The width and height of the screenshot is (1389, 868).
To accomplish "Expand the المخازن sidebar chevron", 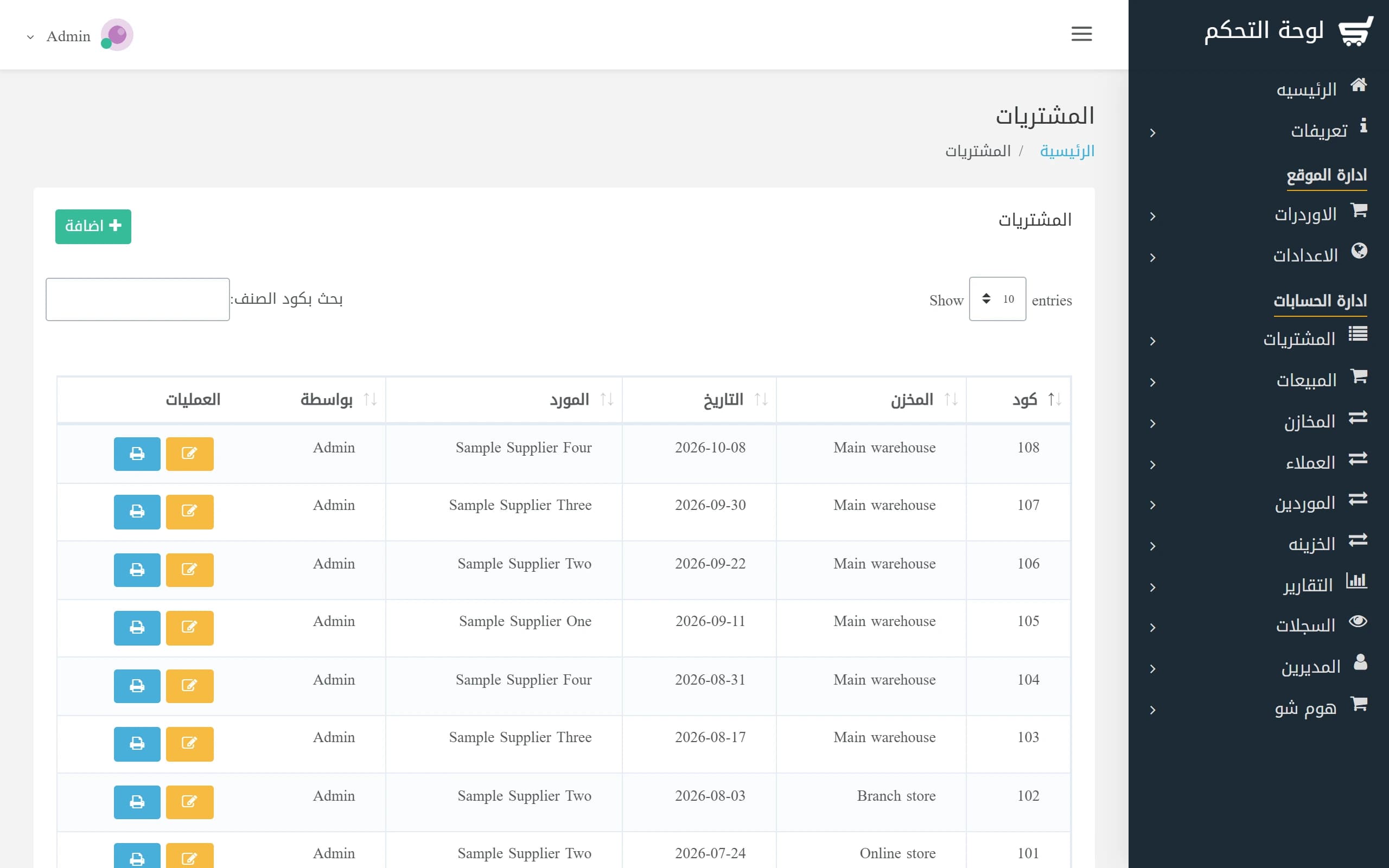I will tap(1152, 424).
